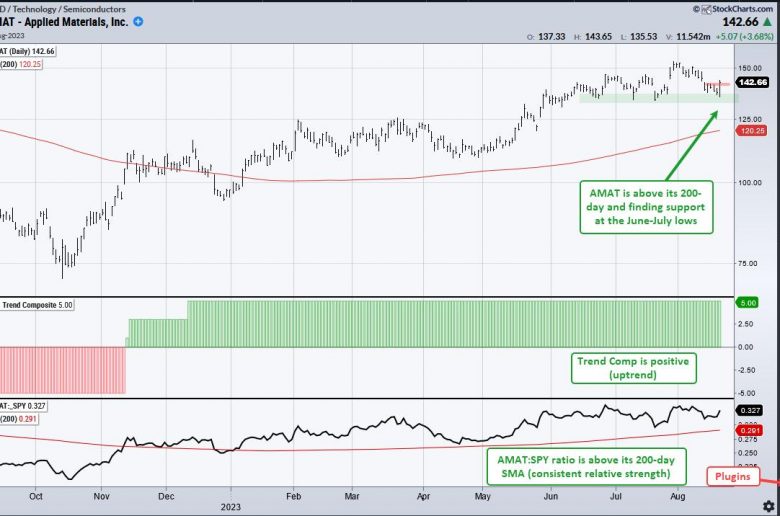This screenshot has width=780, height=516.
Task: Click the 2.50 Trend Composite axis label
Action: [745, 324]
